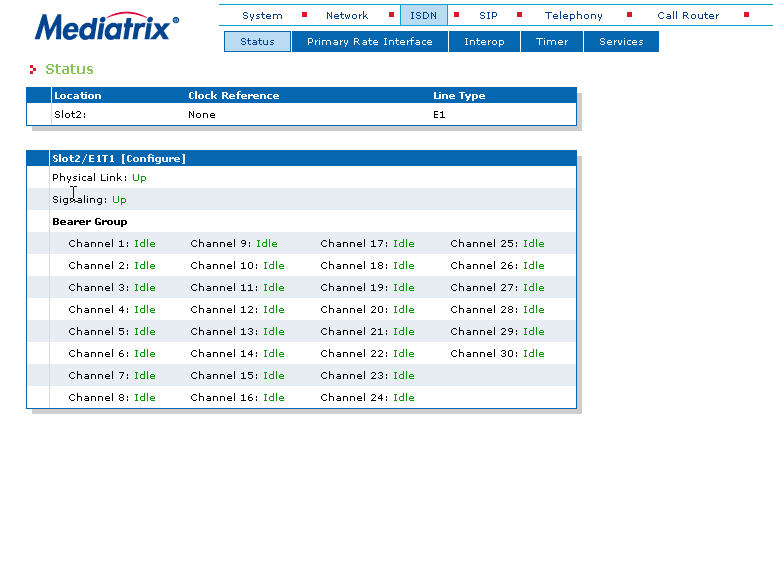Click Channel 29 Idle entry
773x561 pixels.
click(497, 331)
